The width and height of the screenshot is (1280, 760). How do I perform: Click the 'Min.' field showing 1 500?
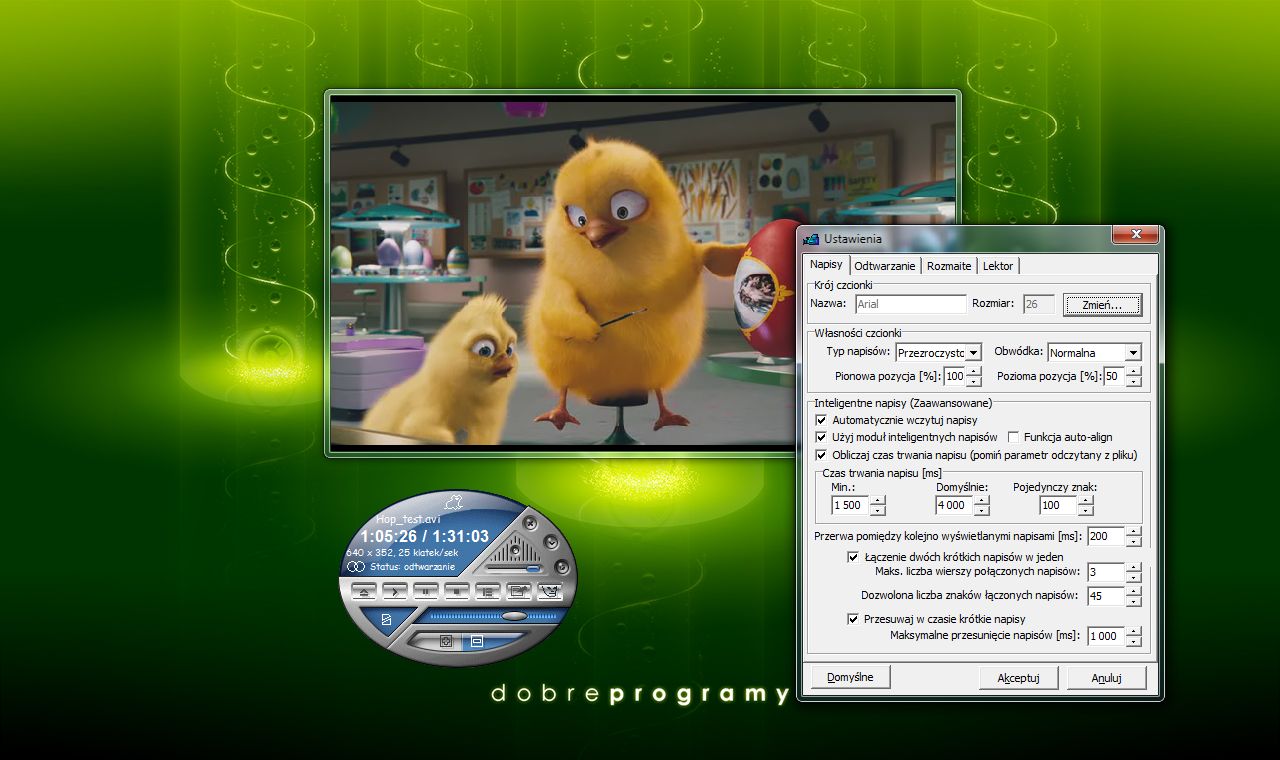pyautogui.click(x=850, y=506)
